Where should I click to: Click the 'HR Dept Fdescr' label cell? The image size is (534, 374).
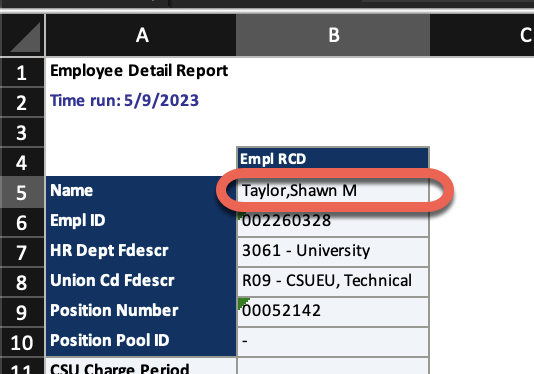pyautogui.click(x=141, y=252)
